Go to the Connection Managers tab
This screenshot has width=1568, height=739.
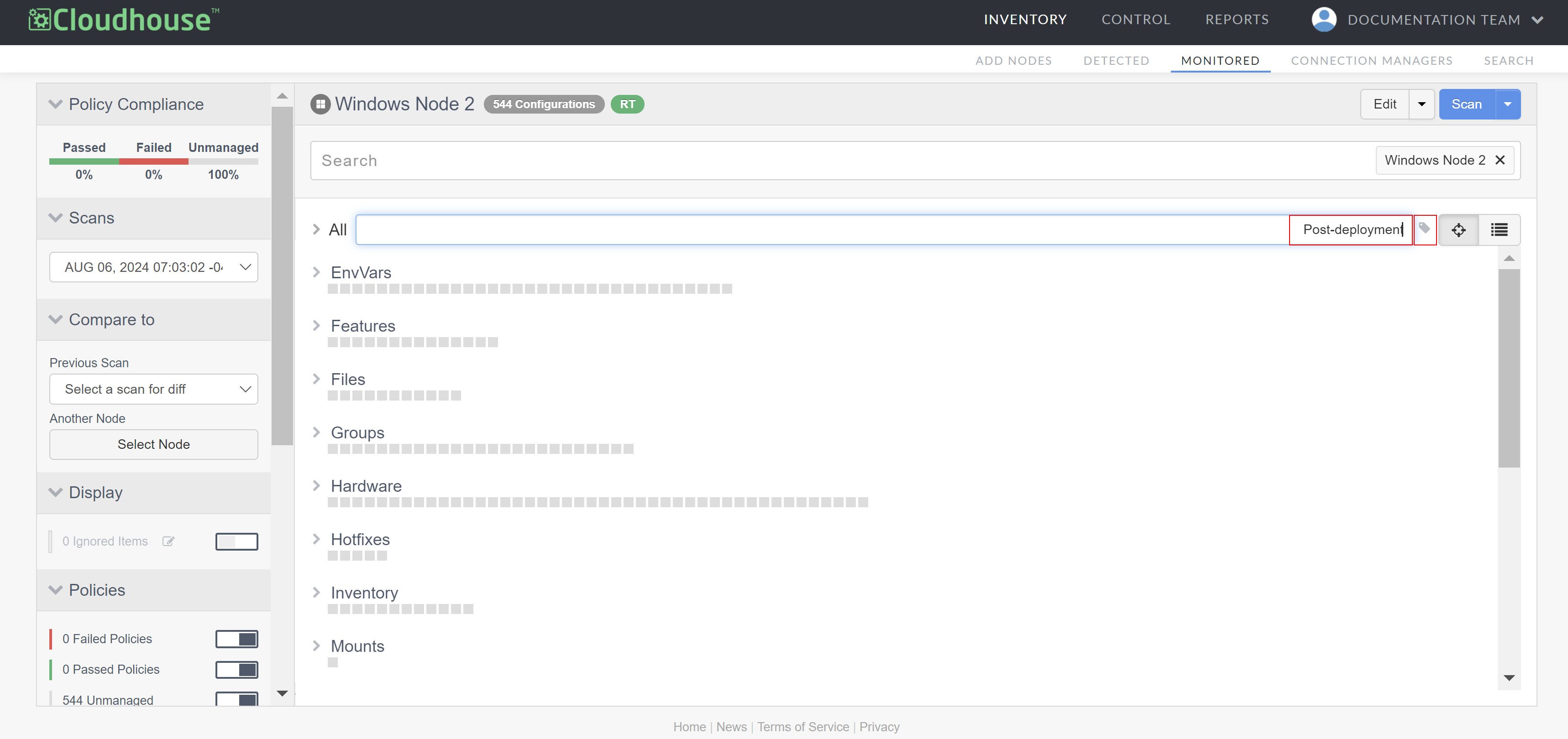[x=1371, y=61]
